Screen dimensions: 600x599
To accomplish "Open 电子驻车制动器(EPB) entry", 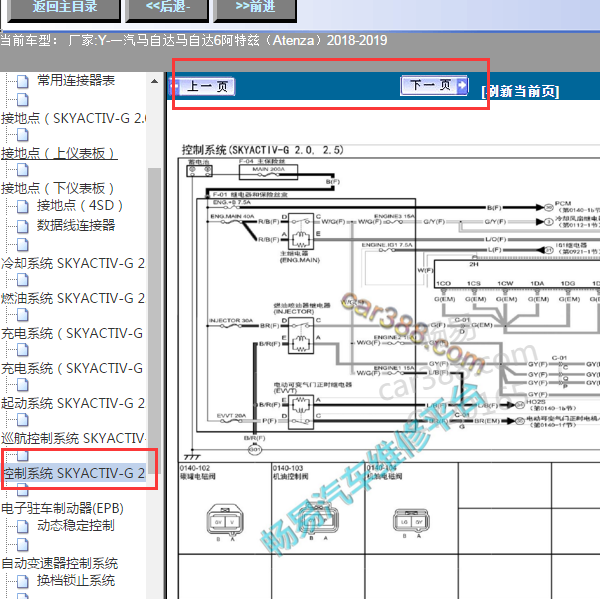I will coord(62,508).
